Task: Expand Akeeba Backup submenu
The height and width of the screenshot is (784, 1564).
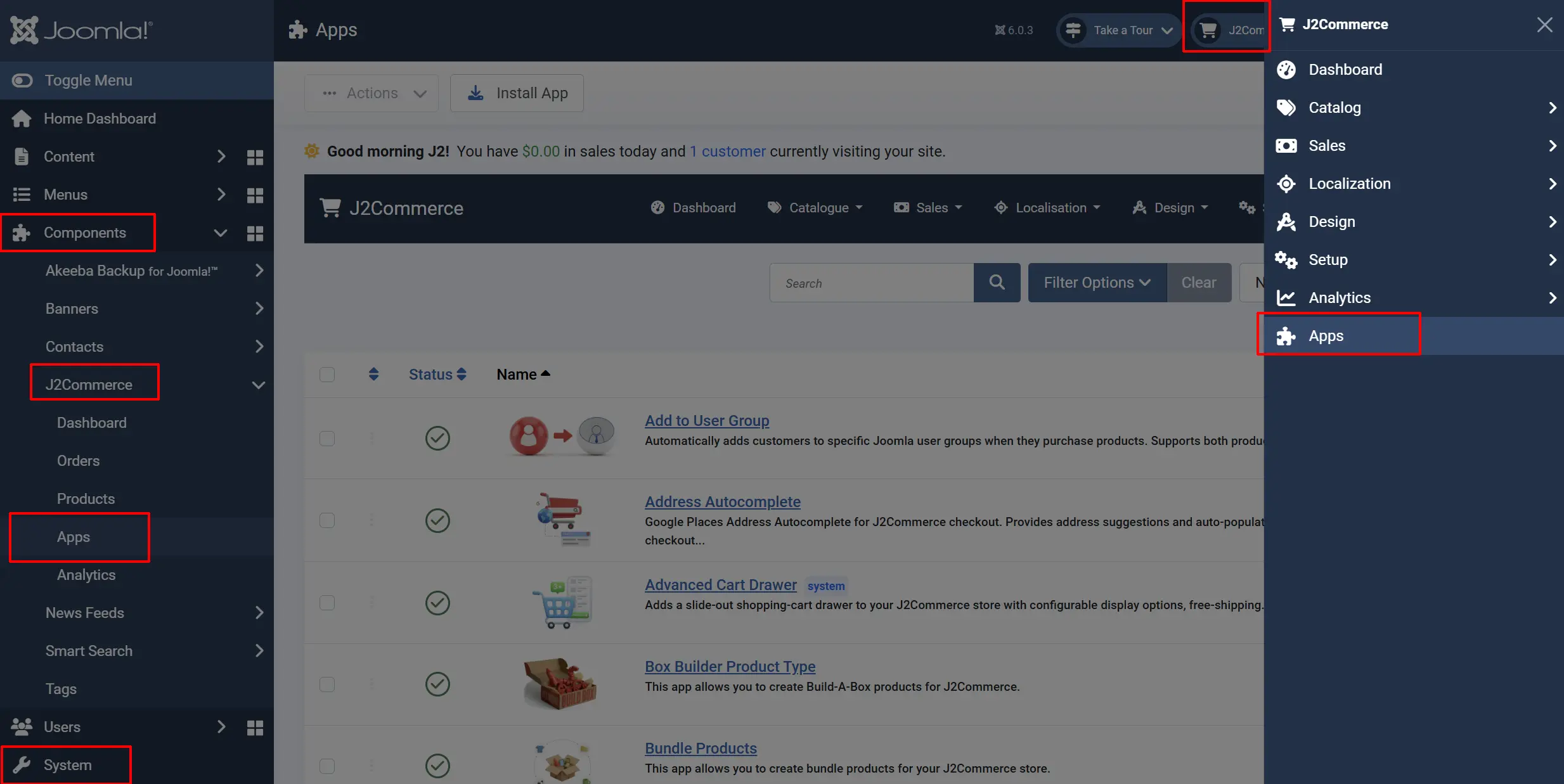Action: click(259, 271)
